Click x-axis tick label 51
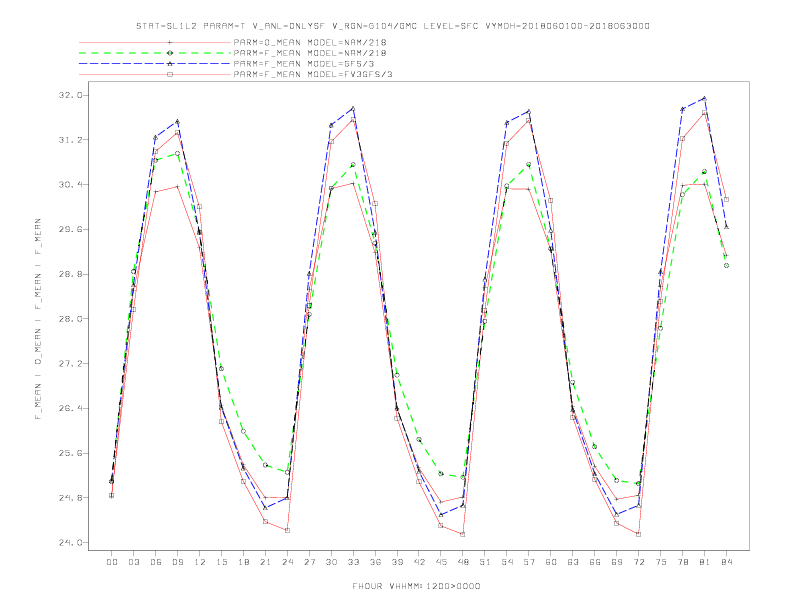The width and height of the screenshot is (792, 612). pyautogui.click(x=485, y=562)
